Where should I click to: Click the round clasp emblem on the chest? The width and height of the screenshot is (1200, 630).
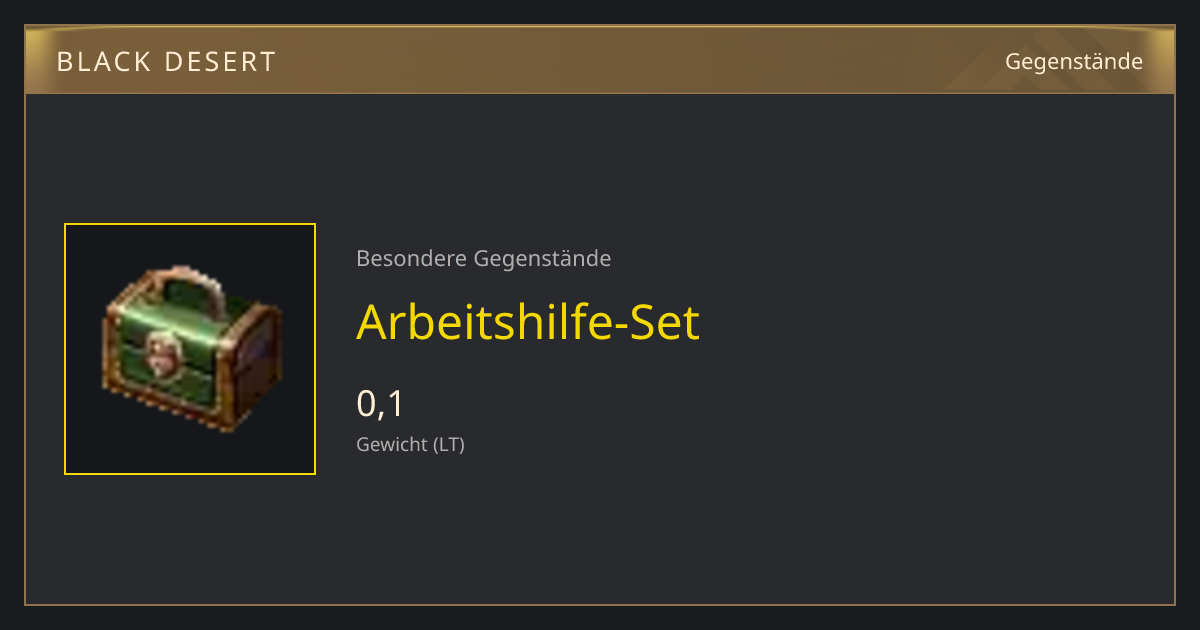tap(159, 349)
